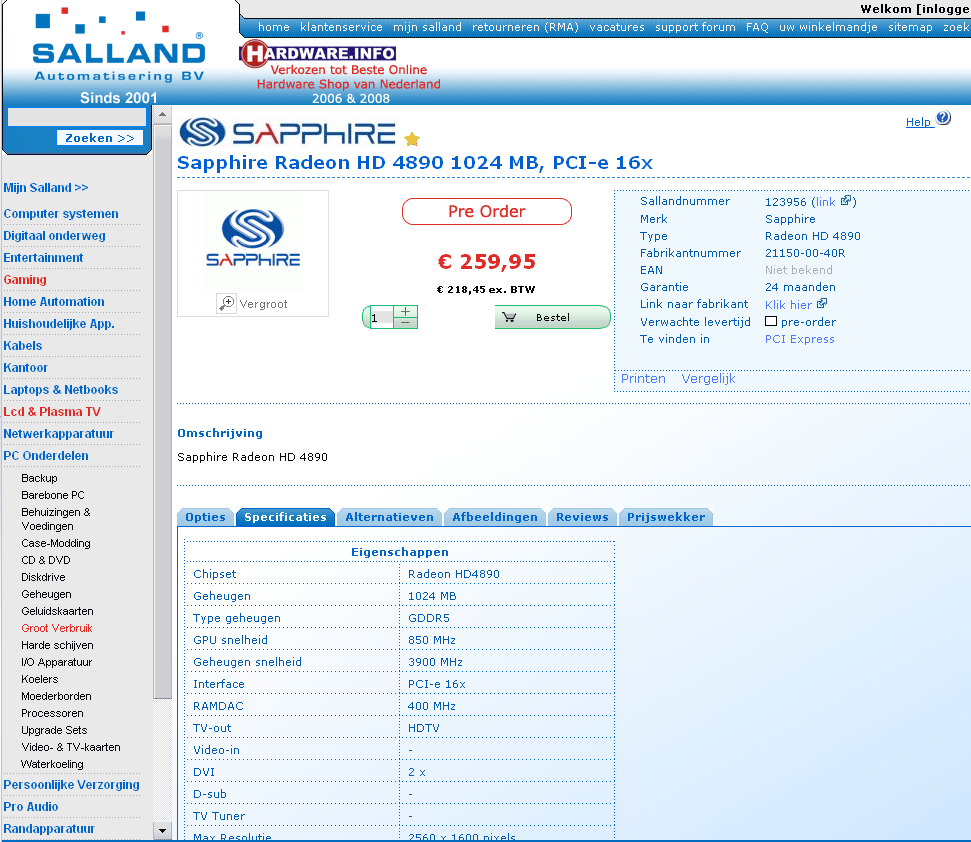Click the Help question mark icon
971x842 pixels.
click(x=943, y=118)
